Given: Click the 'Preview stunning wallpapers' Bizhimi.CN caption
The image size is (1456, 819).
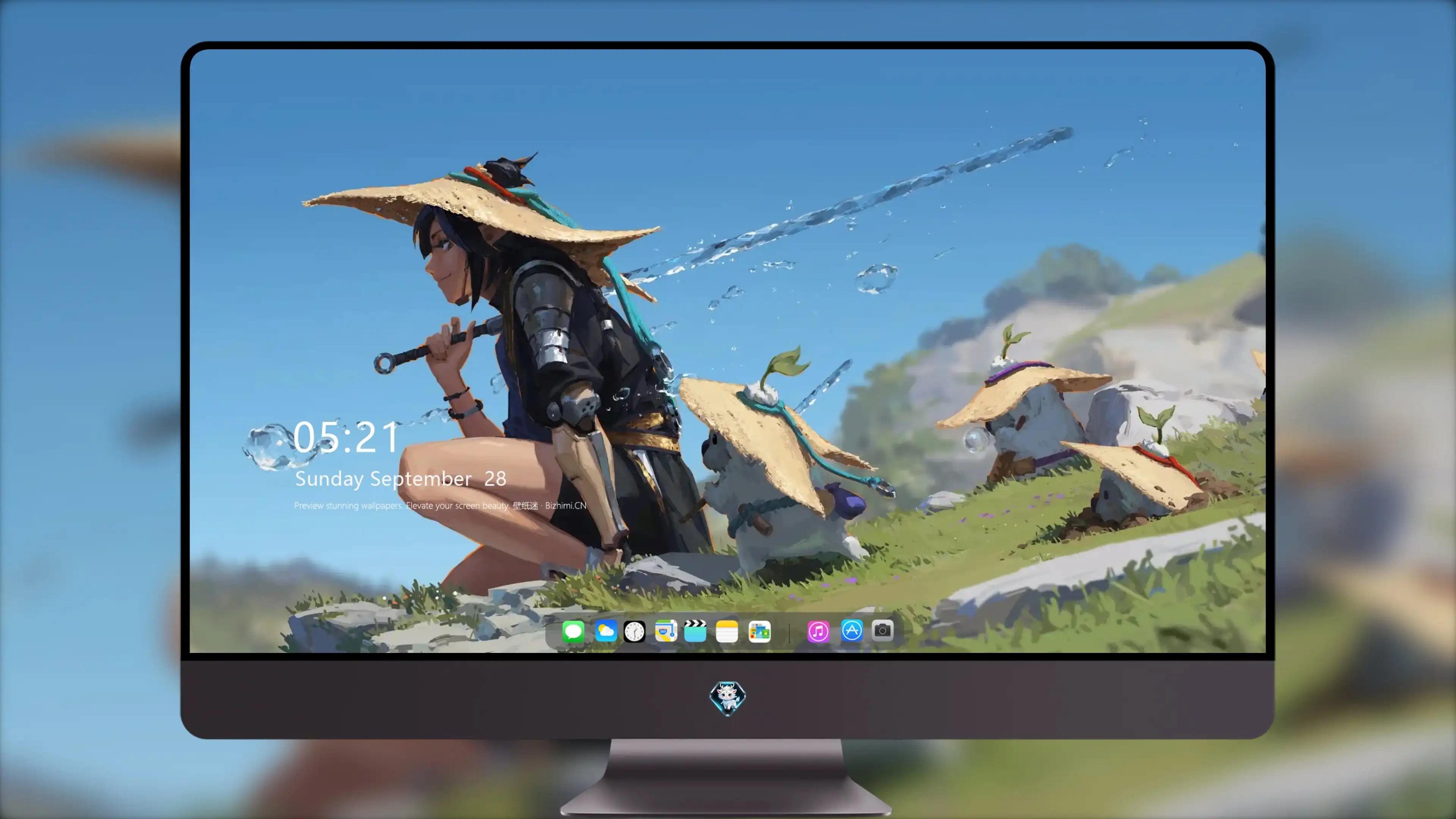Looking at the screenshot, I should click(x=440, y=505).
